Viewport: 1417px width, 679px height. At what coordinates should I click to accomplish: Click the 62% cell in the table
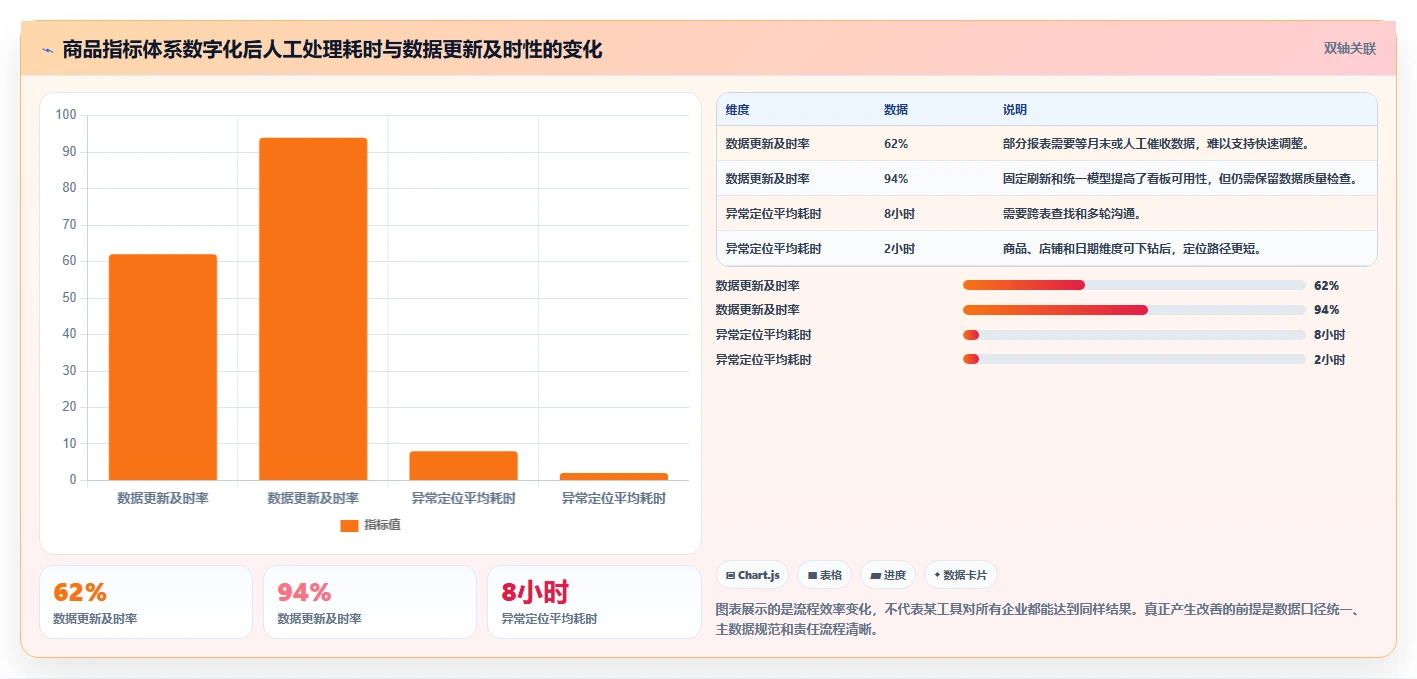896,144
